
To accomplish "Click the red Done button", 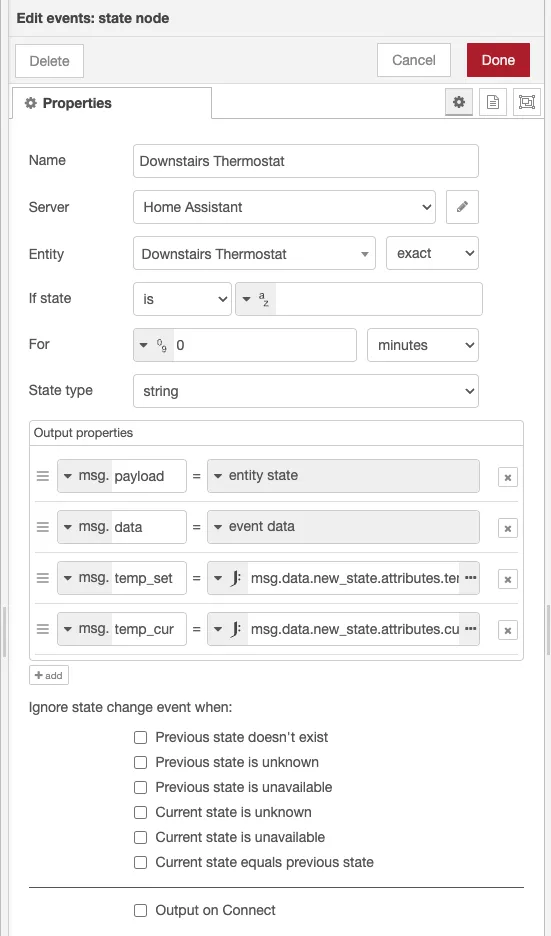I will [498, 60].
